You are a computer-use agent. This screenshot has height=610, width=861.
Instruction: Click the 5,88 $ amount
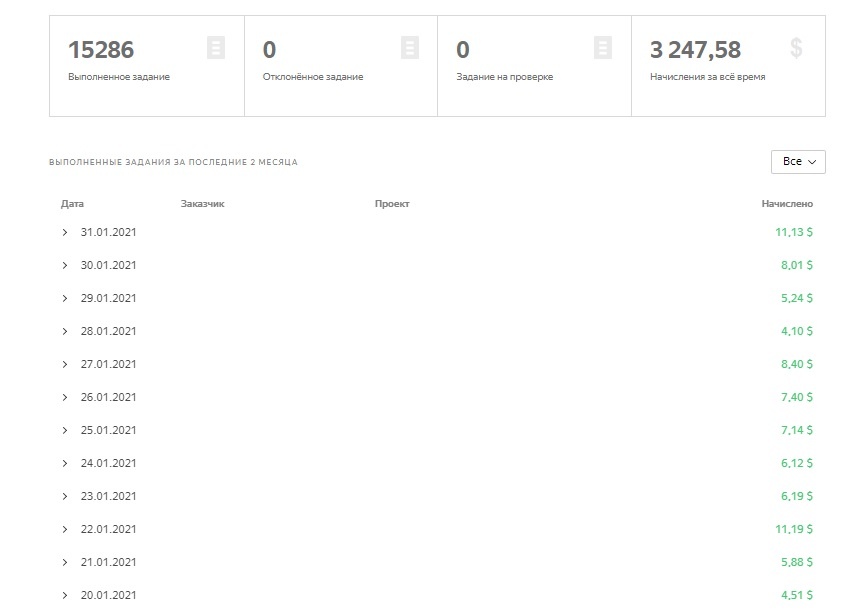click(797, 562)
